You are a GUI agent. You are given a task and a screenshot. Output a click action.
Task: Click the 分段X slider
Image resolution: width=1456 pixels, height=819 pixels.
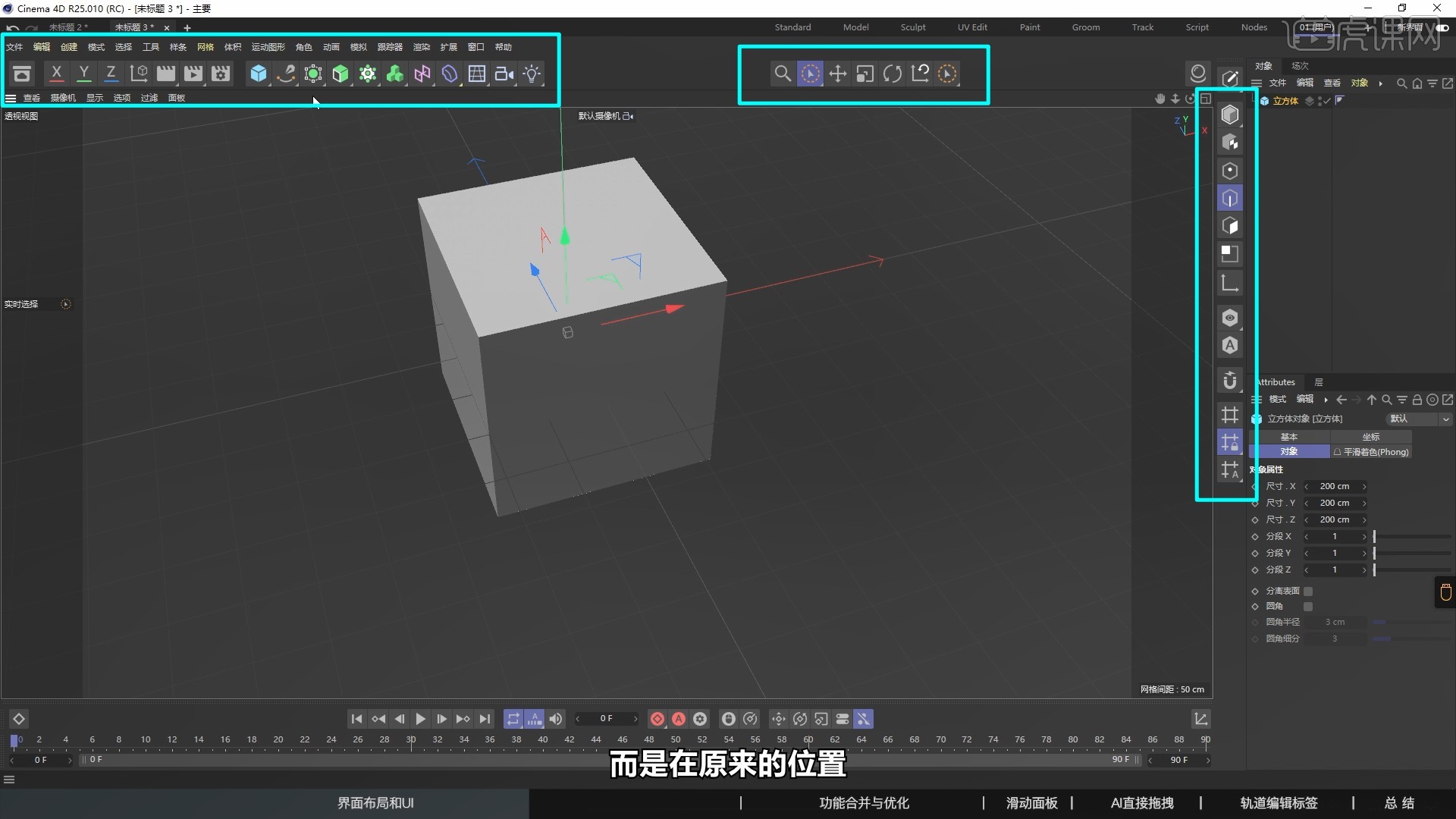tap(1410, 536)
